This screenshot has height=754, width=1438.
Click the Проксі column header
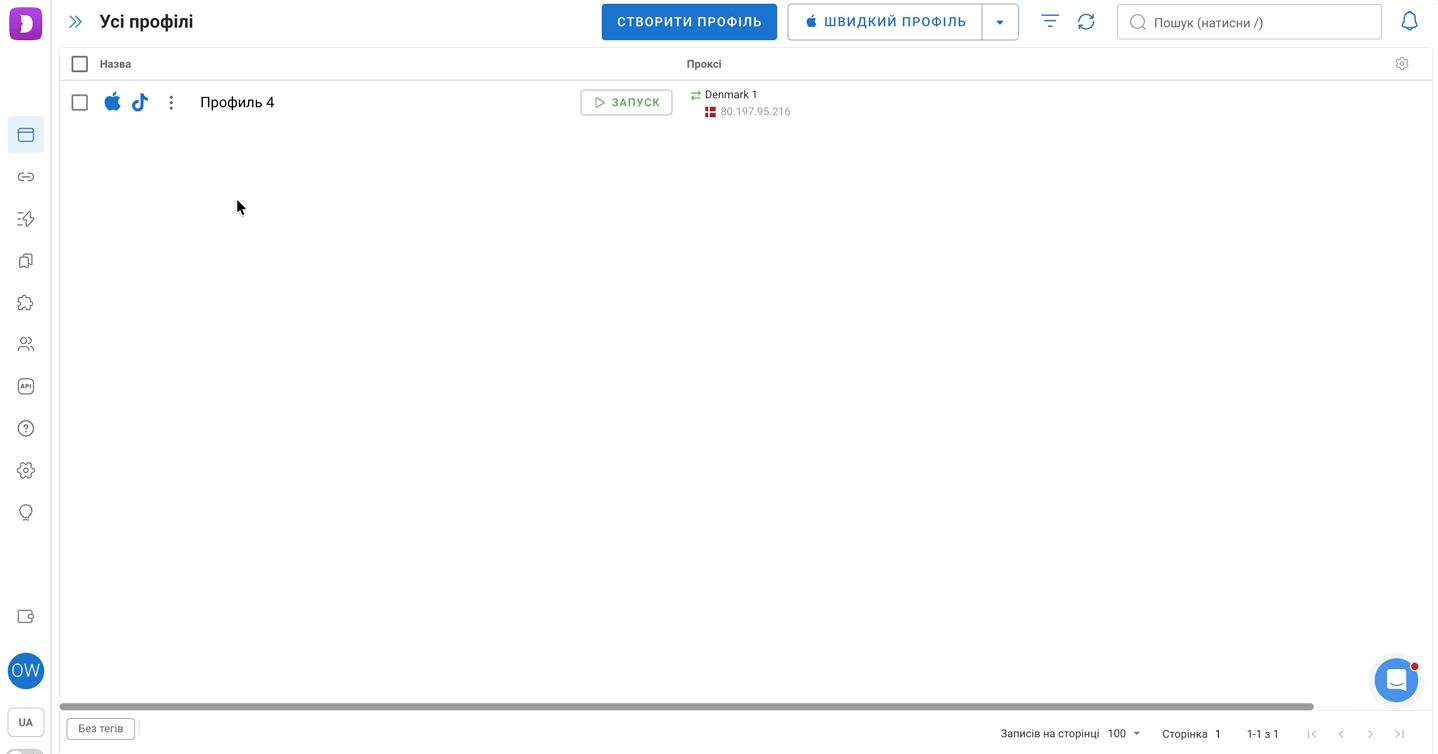tap(704, 64)
